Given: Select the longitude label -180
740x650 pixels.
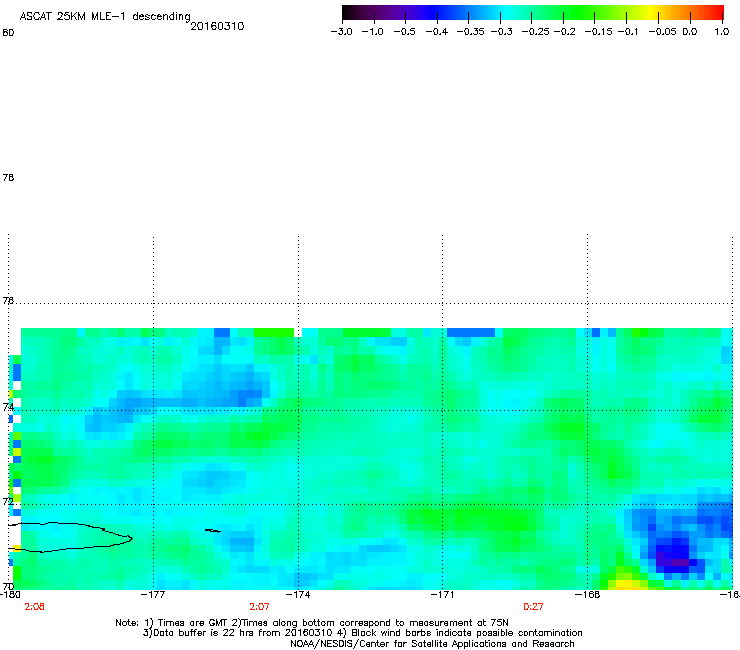Looking at the screenshot, I should (x=10, y=595).
